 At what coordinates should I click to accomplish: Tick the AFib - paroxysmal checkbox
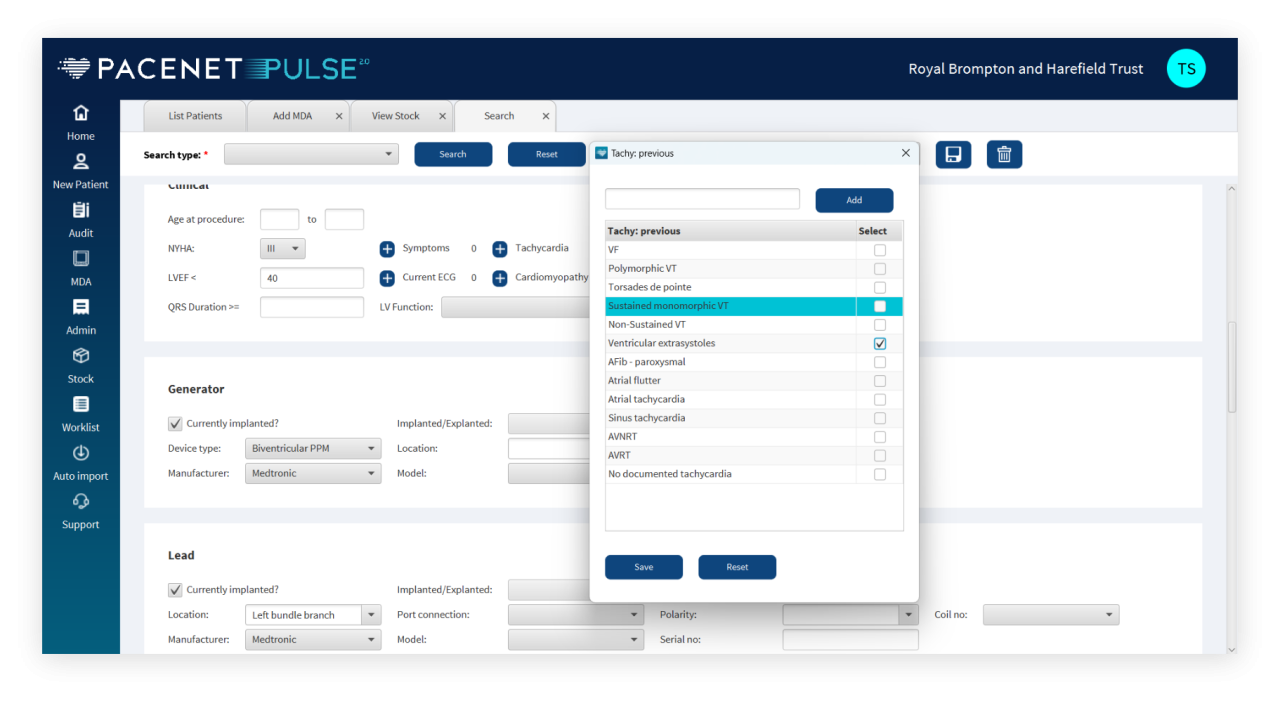pos(880,362)
